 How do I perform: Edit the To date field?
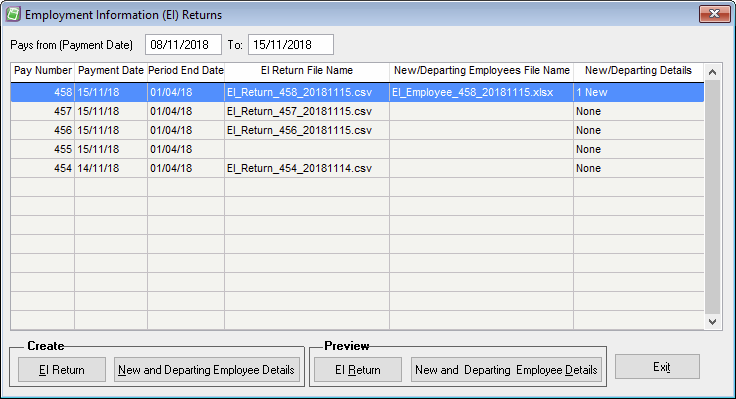point(291,45)
